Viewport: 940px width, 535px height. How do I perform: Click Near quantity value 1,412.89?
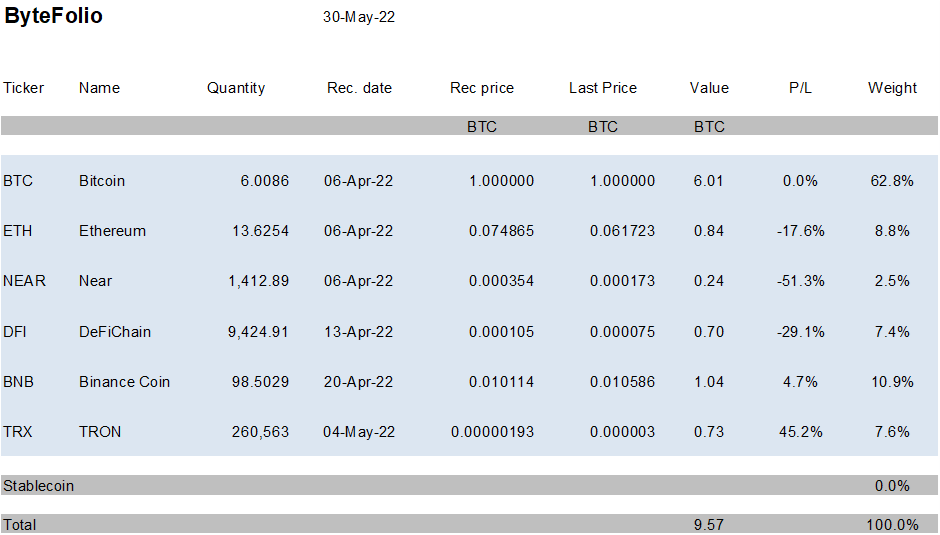tap(258, 281)
